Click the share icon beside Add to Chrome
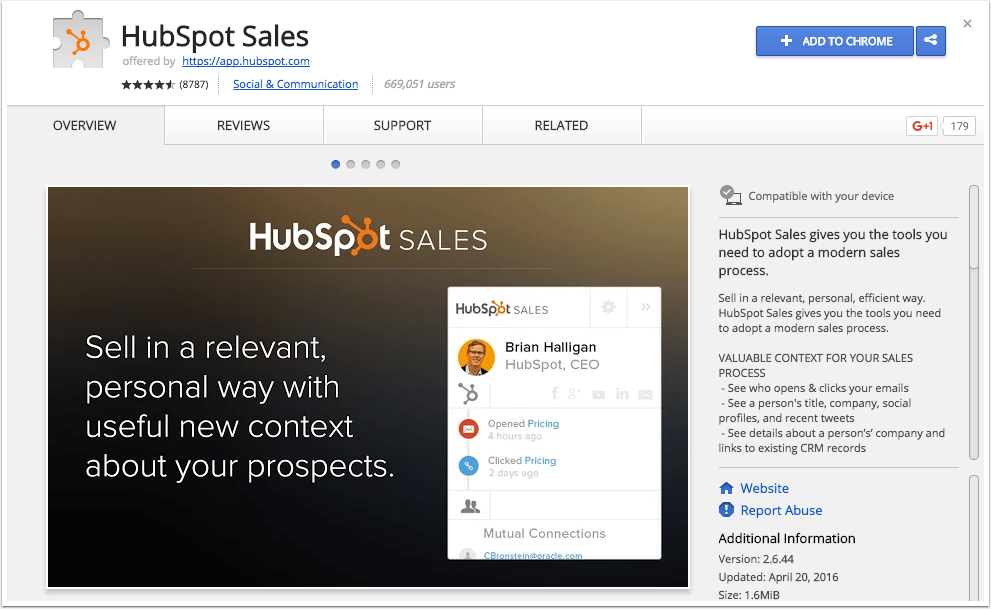 [930, 41]
